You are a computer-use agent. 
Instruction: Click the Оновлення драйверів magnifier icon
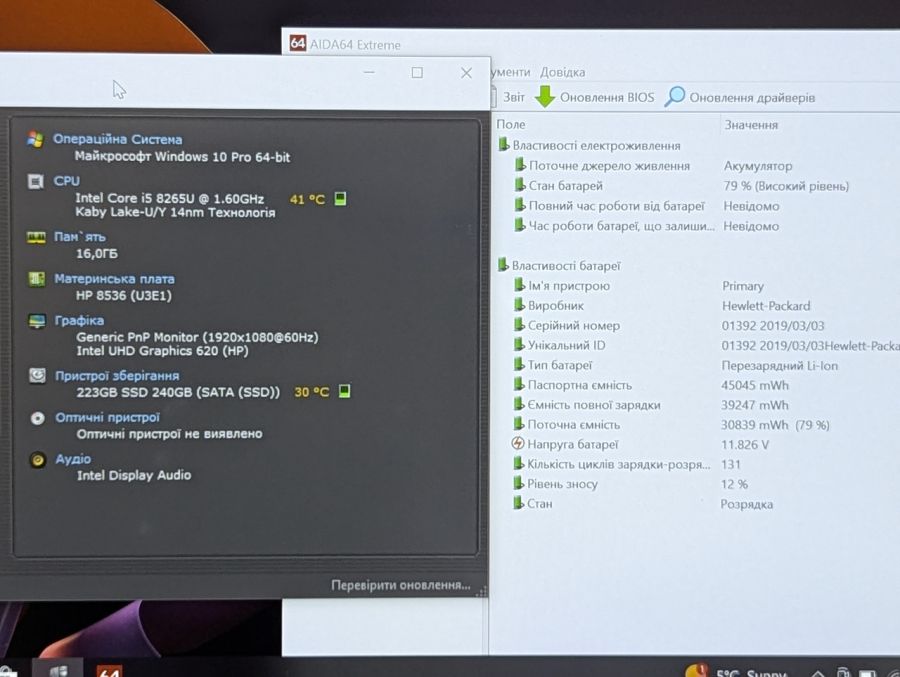click(675, 96)
